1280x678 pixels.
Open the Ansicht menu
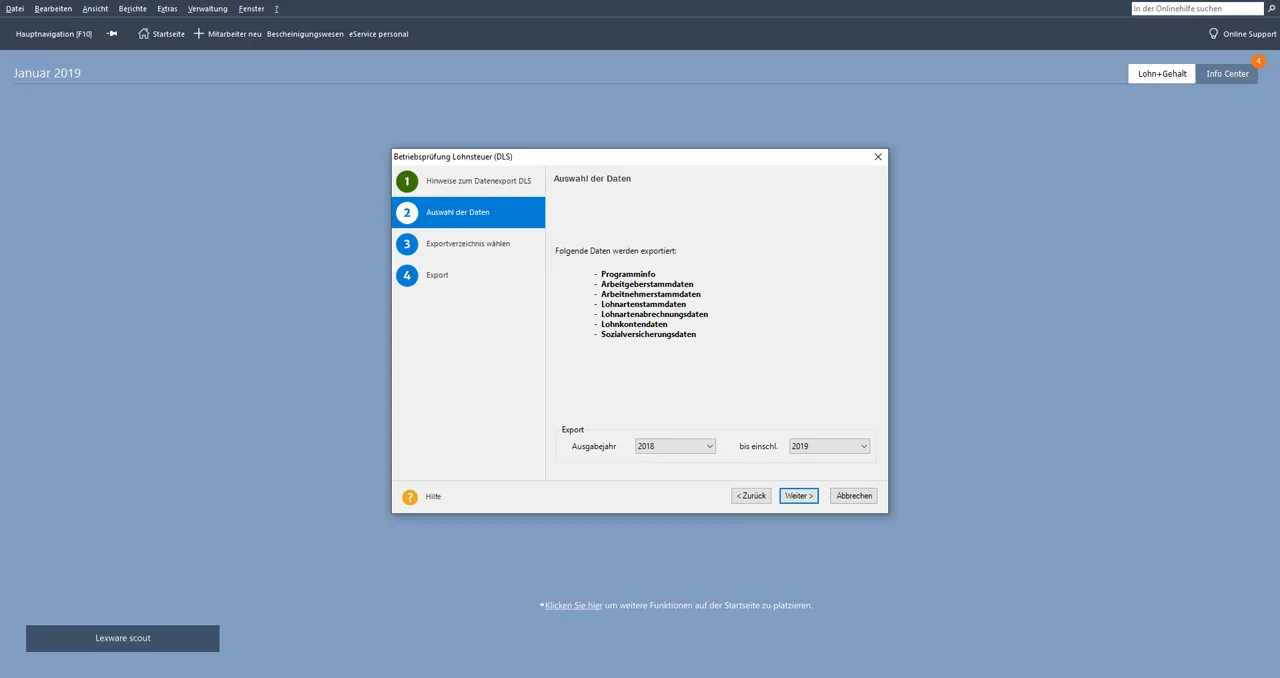coord(96,8)
